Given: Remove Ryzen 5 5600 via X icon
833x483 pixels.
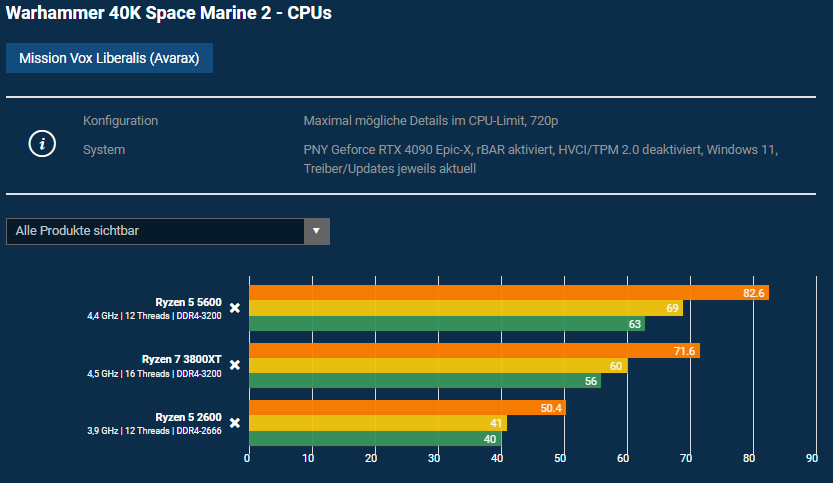Looking at the screenshot, I should [x=235, y=308].
